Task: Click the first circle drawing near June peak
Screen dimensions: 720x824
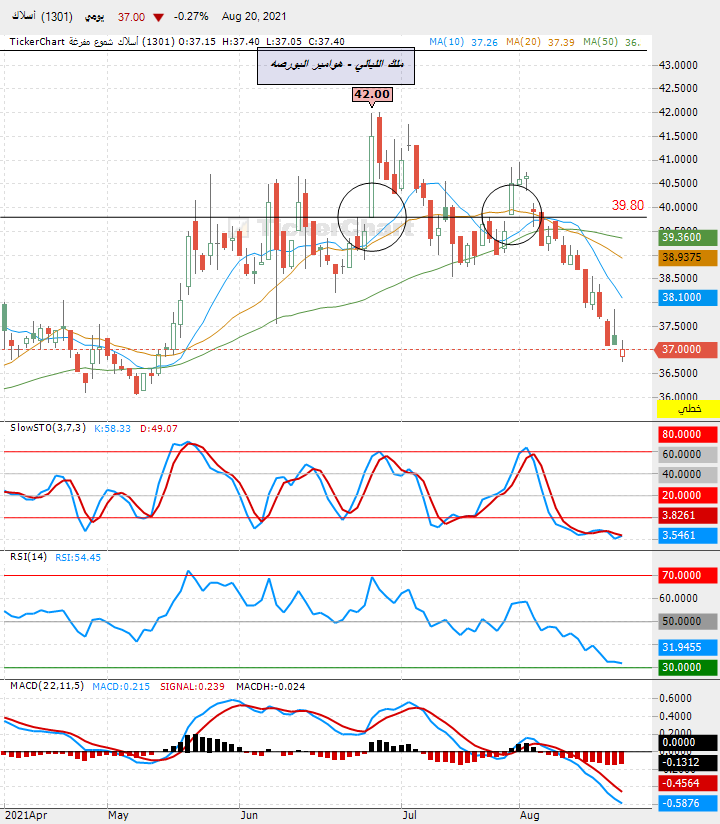Action: (372, 217)
